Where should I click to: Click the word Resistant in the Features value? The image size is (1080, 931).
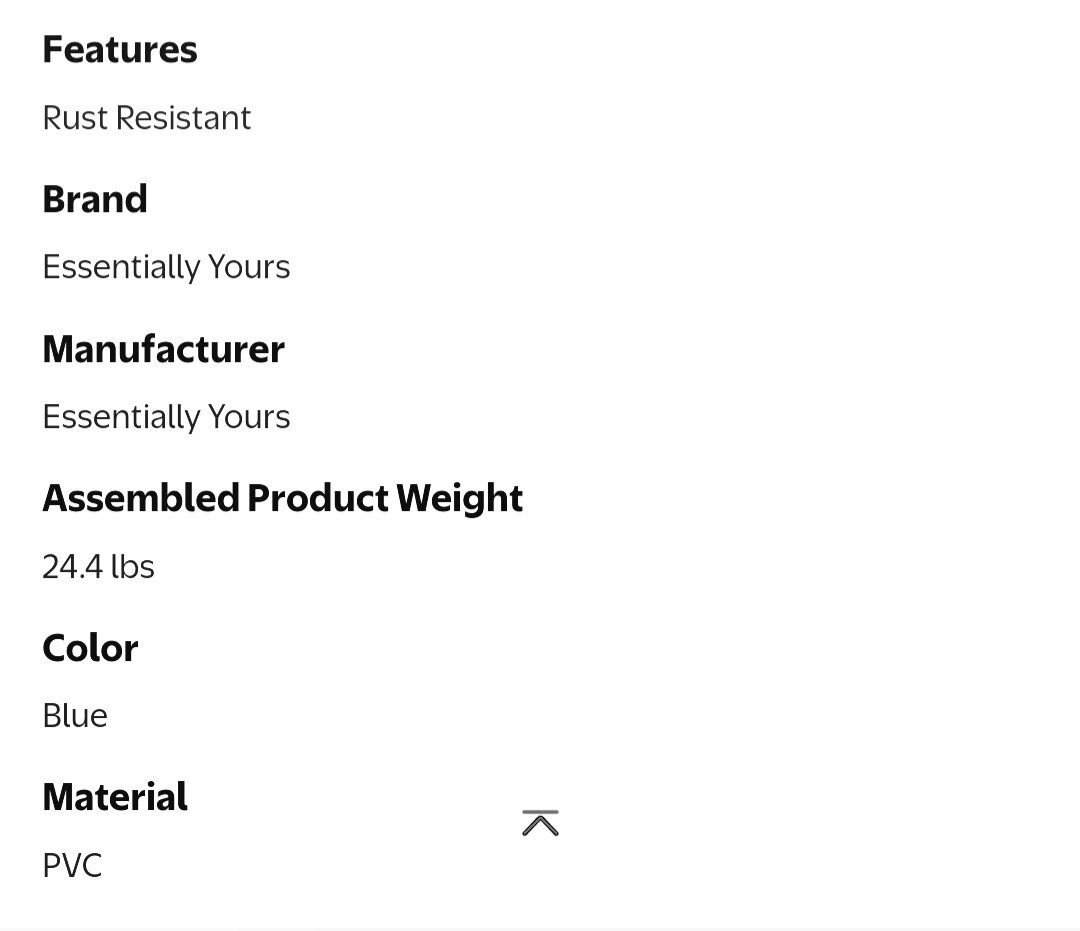tap(183, 118)
